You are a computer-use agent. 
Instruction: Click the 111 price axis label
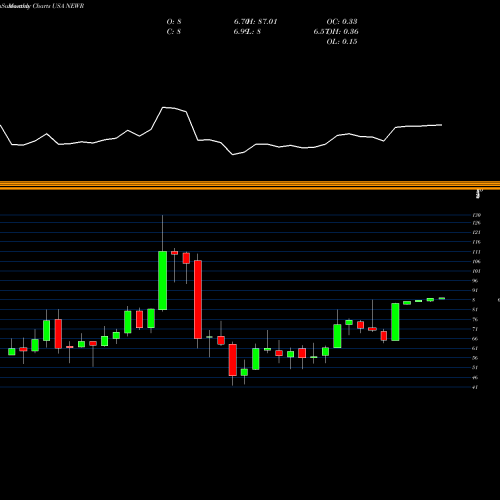476,252
